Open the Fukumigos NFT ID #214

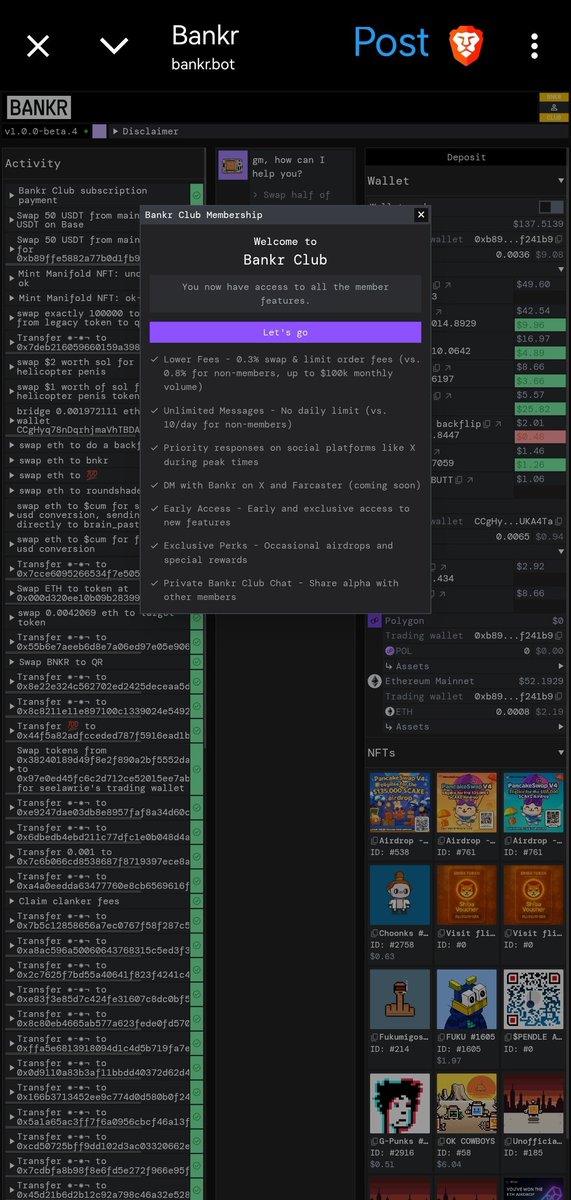click(400, 999)
